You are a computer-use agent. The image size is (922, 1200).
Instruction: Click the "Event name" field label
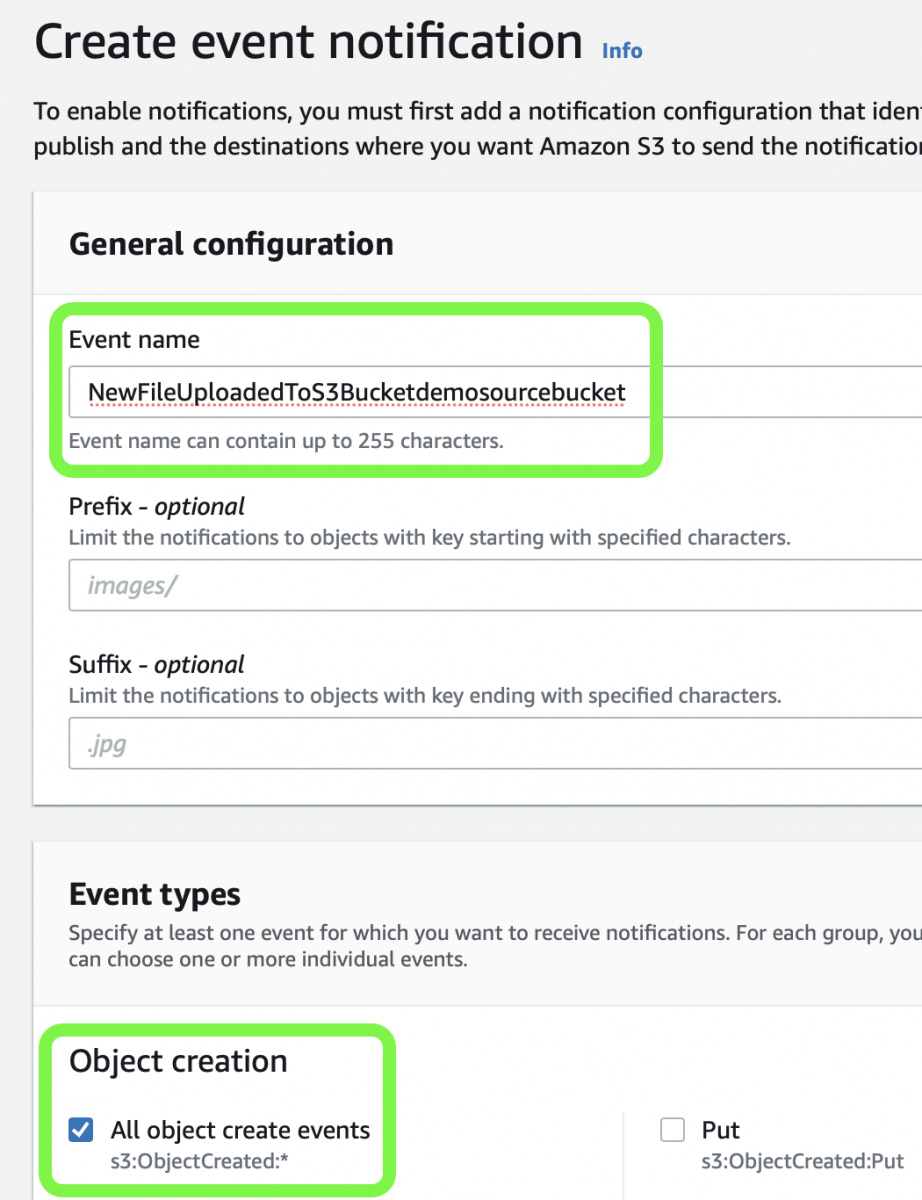134,340
